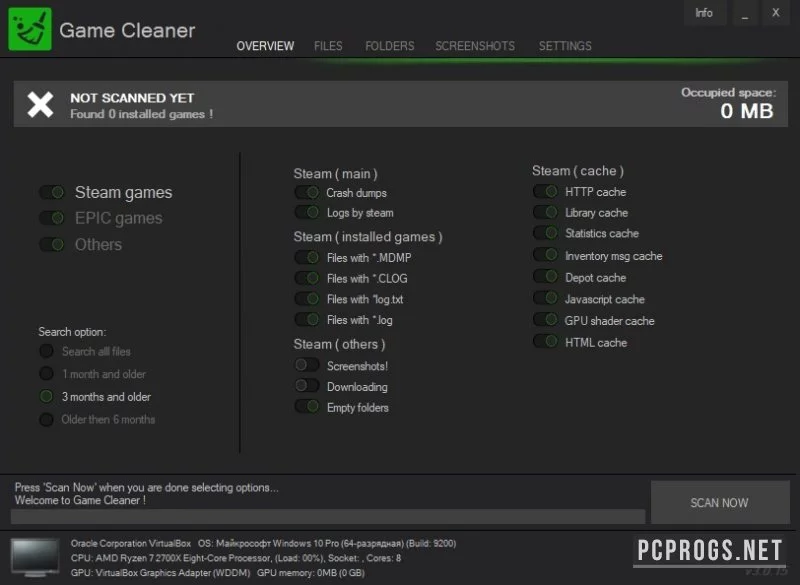Screen dimensions: 800x585
Task: Toggle Files with *.CLOG switch
Action: pos(307,278)
